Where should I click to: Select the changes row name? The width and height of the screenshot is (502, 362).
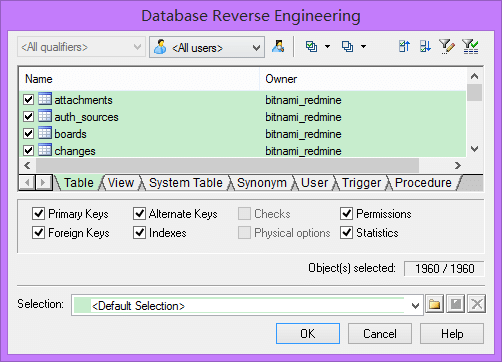click(x=75, y=151)
